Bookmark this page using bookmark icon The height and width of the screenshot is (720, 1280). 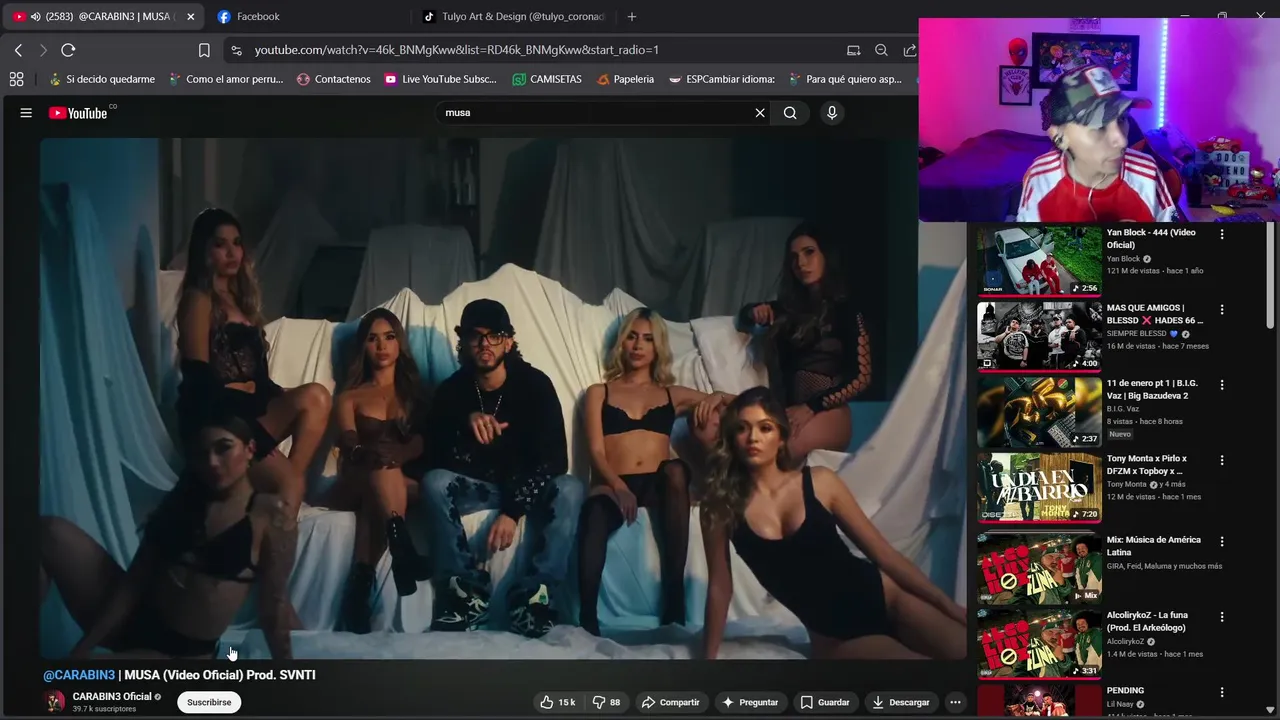tap(204, 50)
